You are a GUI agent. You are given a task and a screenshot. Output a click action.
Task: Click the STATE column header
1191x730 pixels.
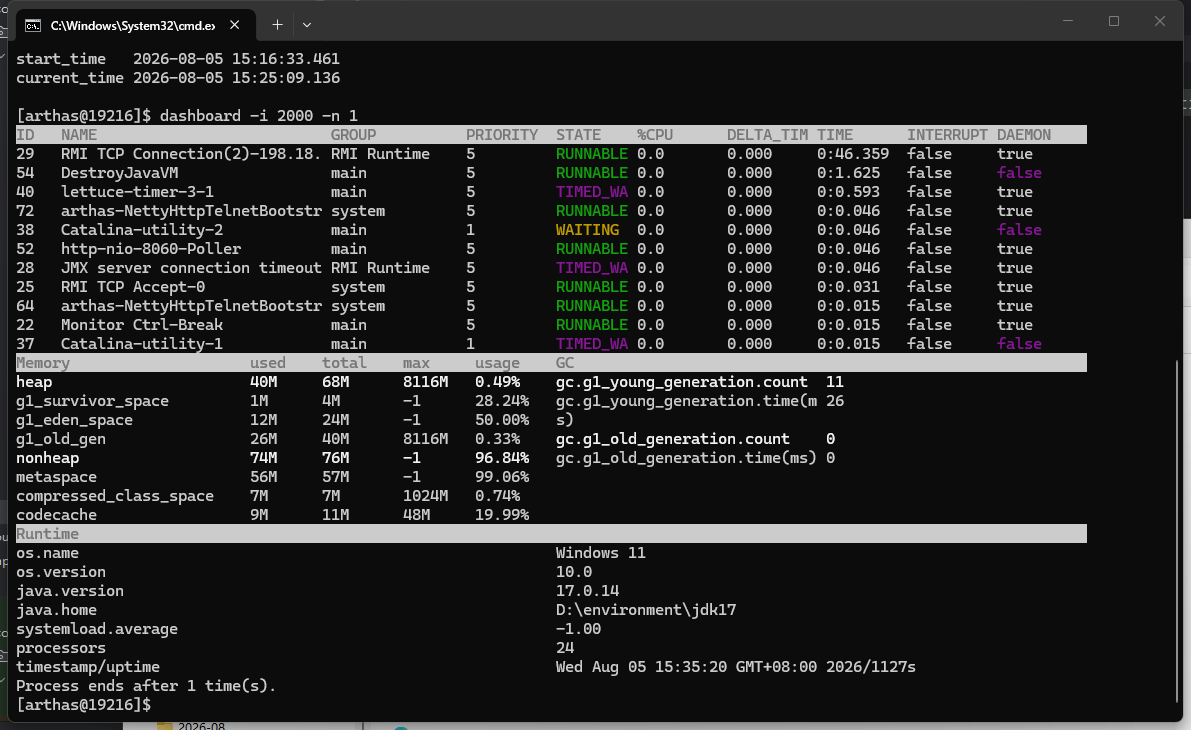click(x=578, y=134)
